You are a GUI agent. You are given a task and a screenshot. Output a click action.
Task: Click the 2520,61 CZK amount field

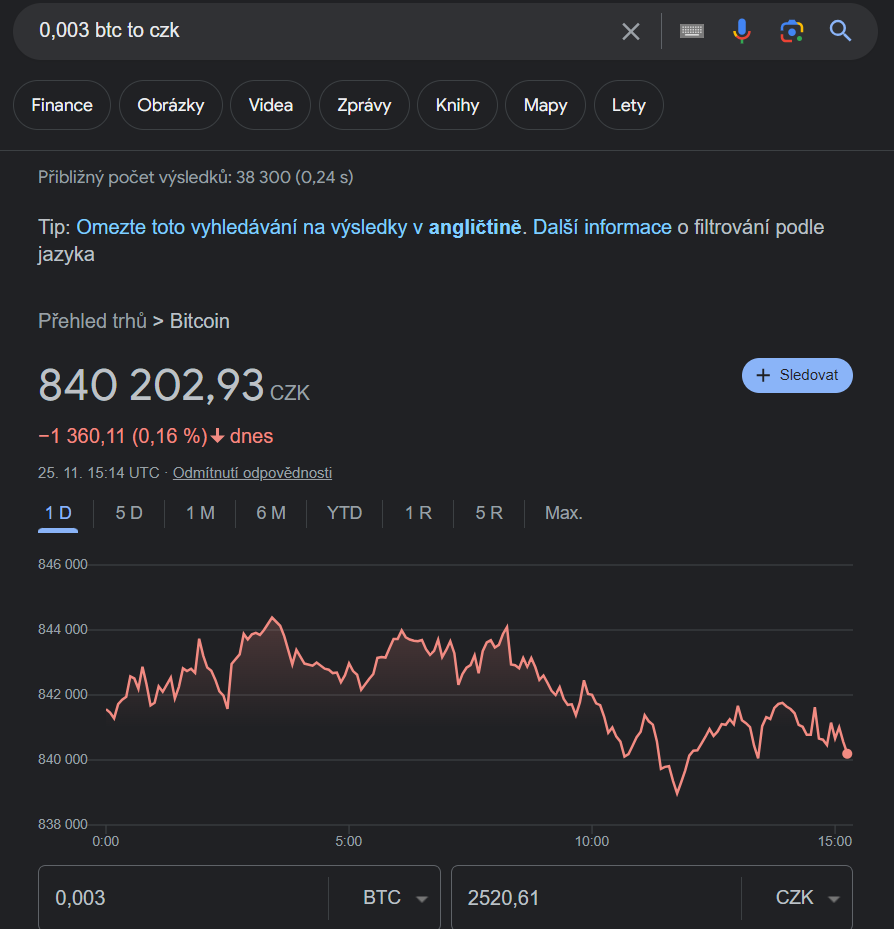(x=596, y=898)
